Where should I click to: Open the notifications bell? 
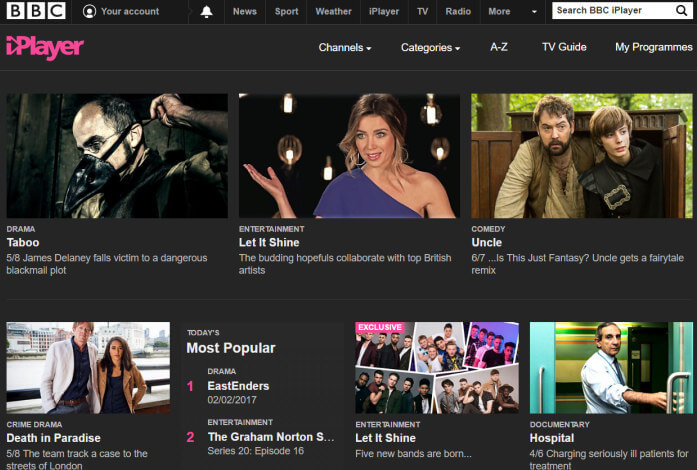point(206,12)
